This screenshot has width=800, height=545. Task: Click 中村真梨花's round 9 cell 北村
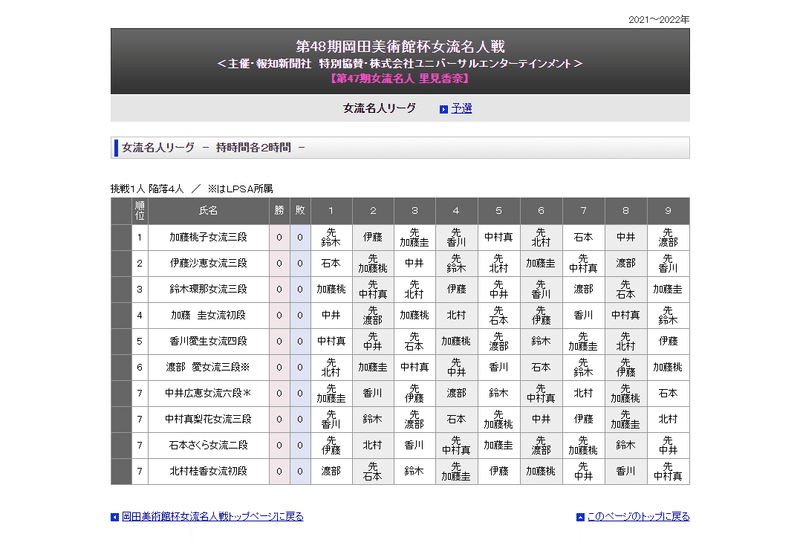(668, 419)
